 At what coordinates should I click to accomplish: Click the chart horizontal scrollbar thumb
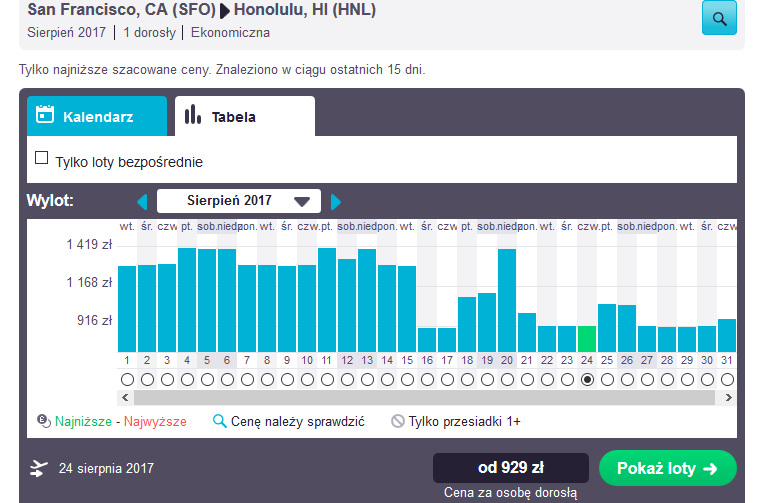coord(424,398)
